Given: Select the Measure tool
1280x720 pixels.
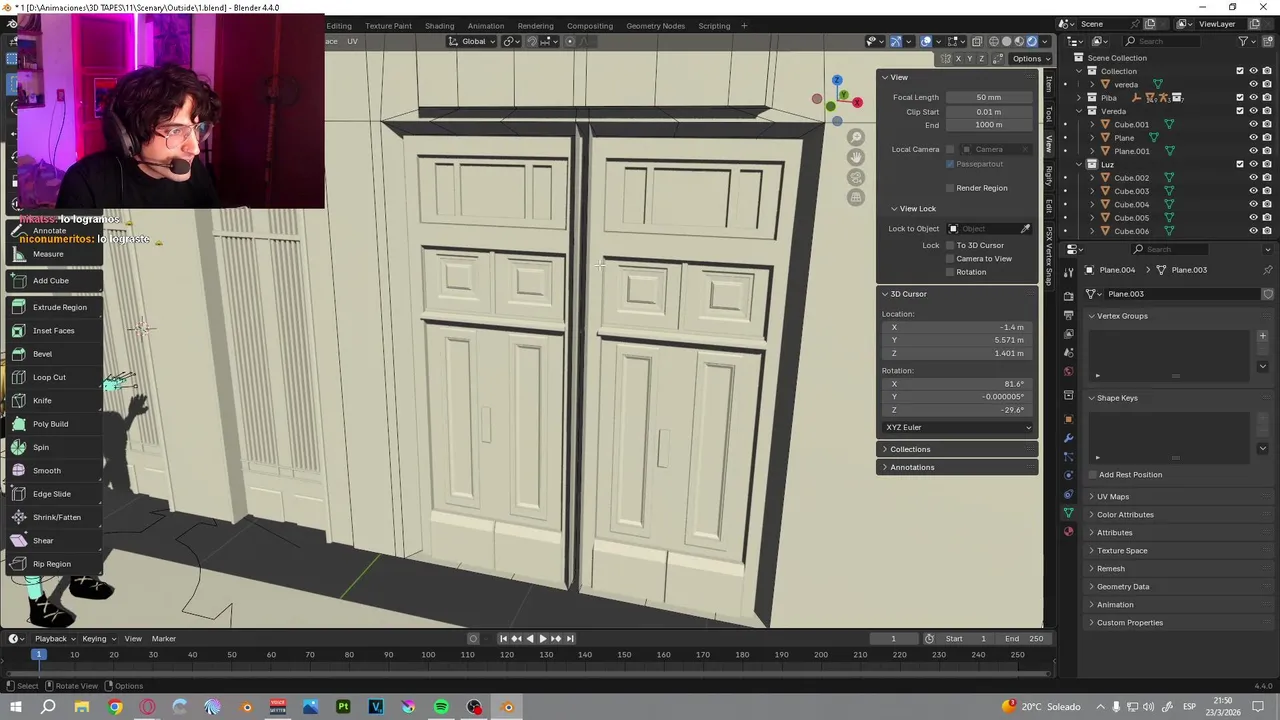Looking at the screenshot, I should 52,254.
